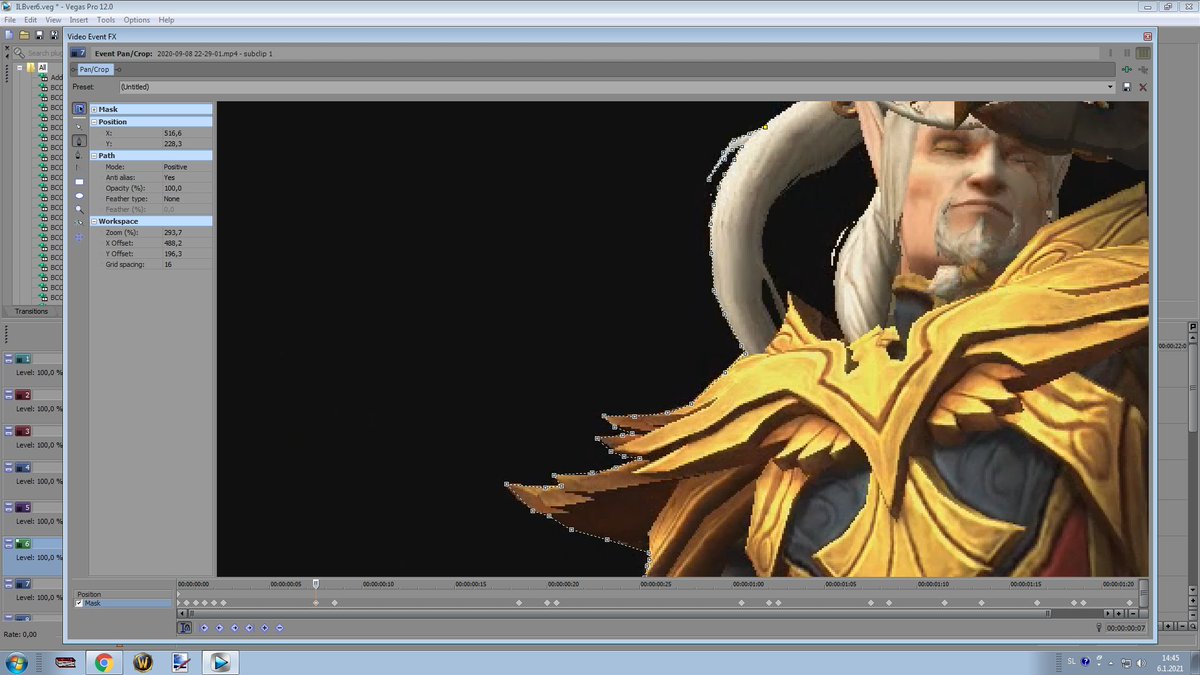Screen dimensions: 1200x675
Task: Select the Rectangle mask tool
Action: click(x=79, y=182)
